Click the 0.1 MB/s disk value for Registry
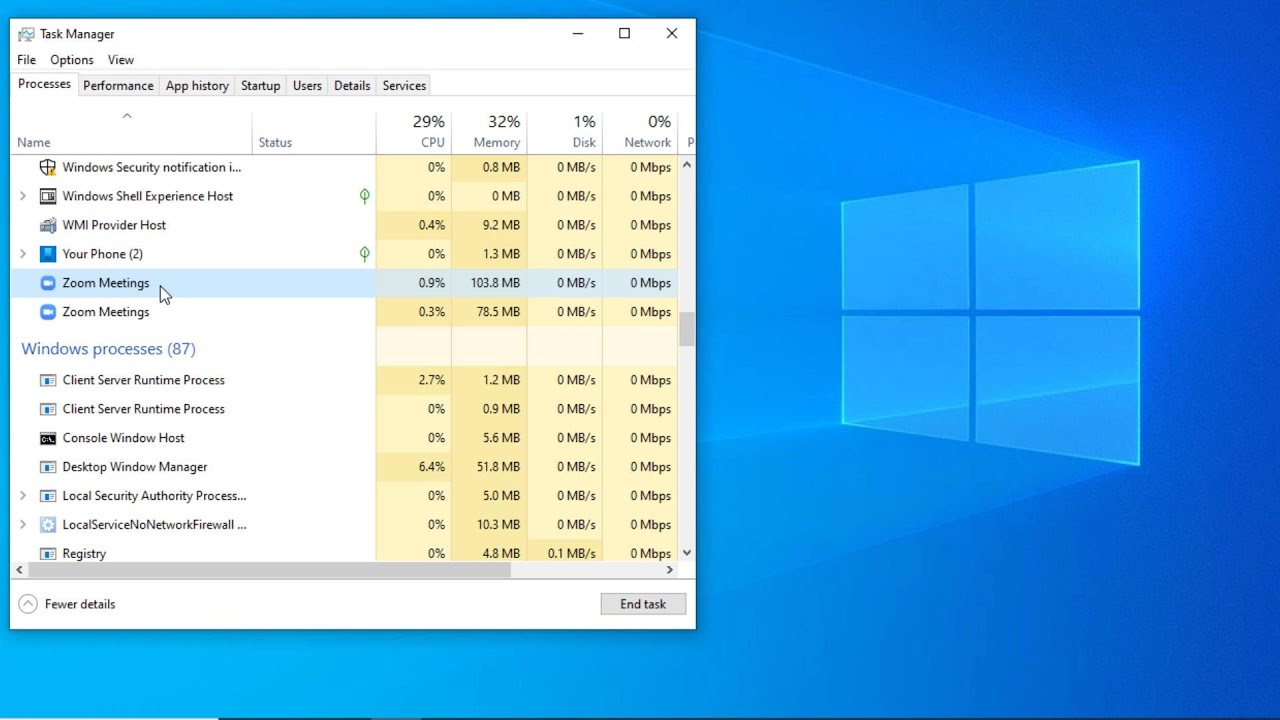The image size is (1280, 720). pyautogui.click(x=572, y=553)
